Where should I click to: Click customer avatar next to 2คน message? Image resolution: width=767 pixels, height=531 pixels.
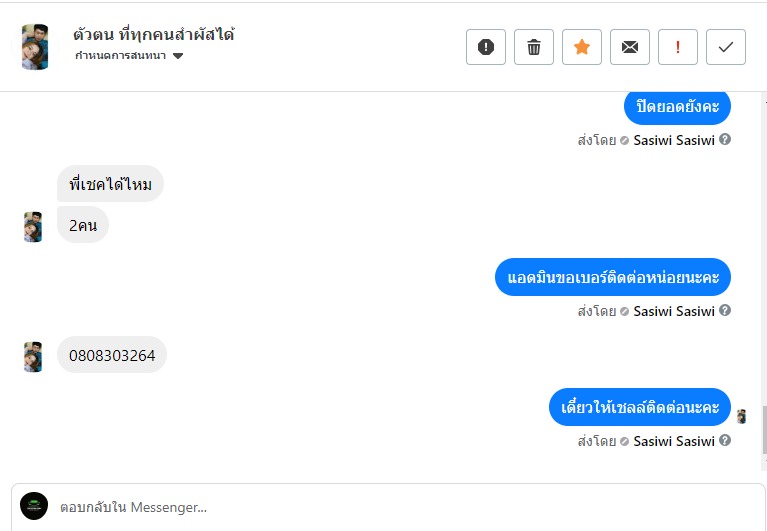click(33, 227)
